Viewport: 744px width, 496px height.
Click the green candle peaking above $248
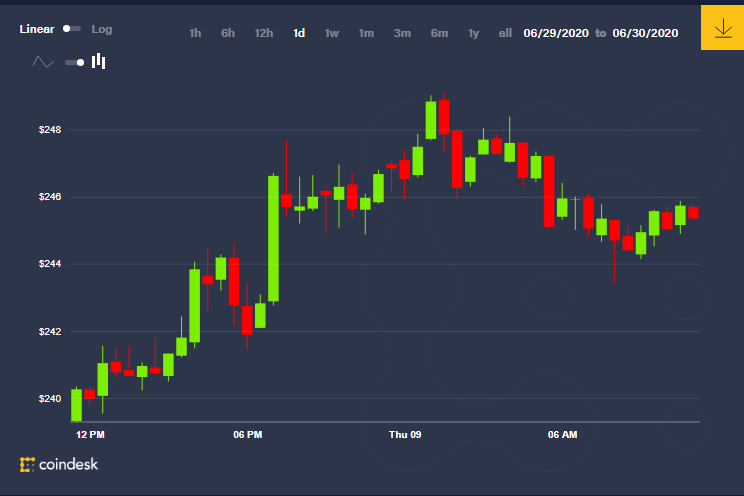431,120
